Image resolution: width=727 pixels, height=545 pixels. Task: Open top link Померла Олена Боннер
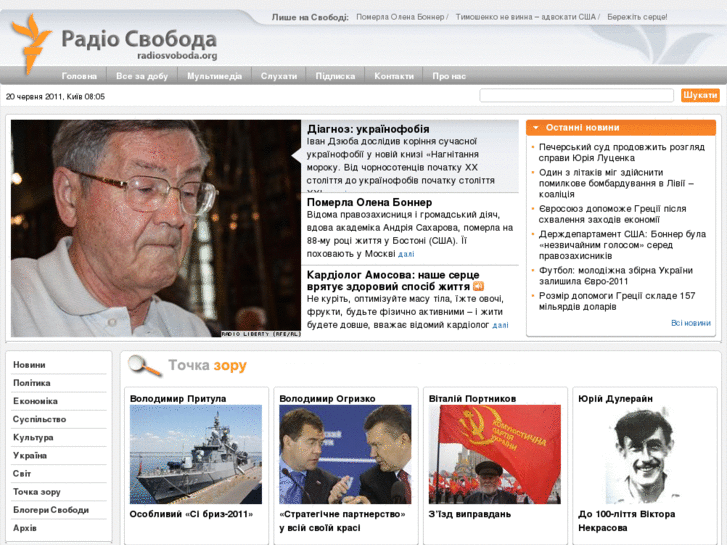(x=400, y=17)
